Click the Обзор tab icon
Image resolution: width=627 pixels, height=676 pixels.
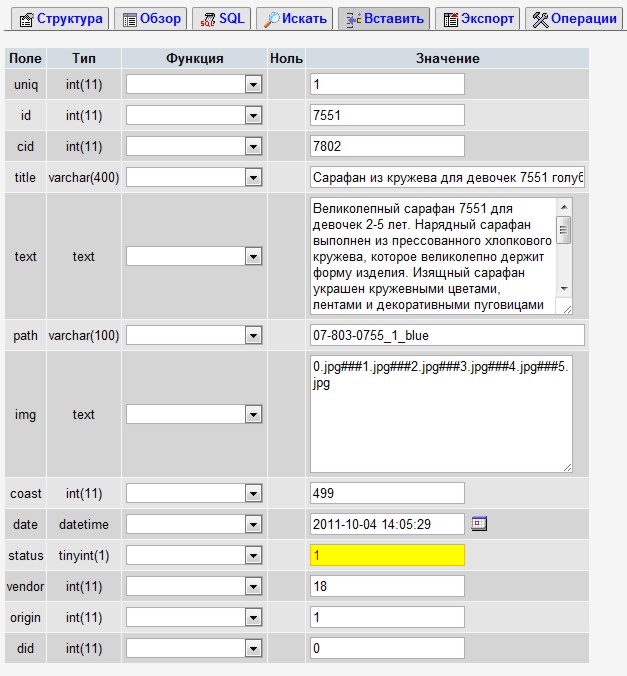[x=128, y=19]
